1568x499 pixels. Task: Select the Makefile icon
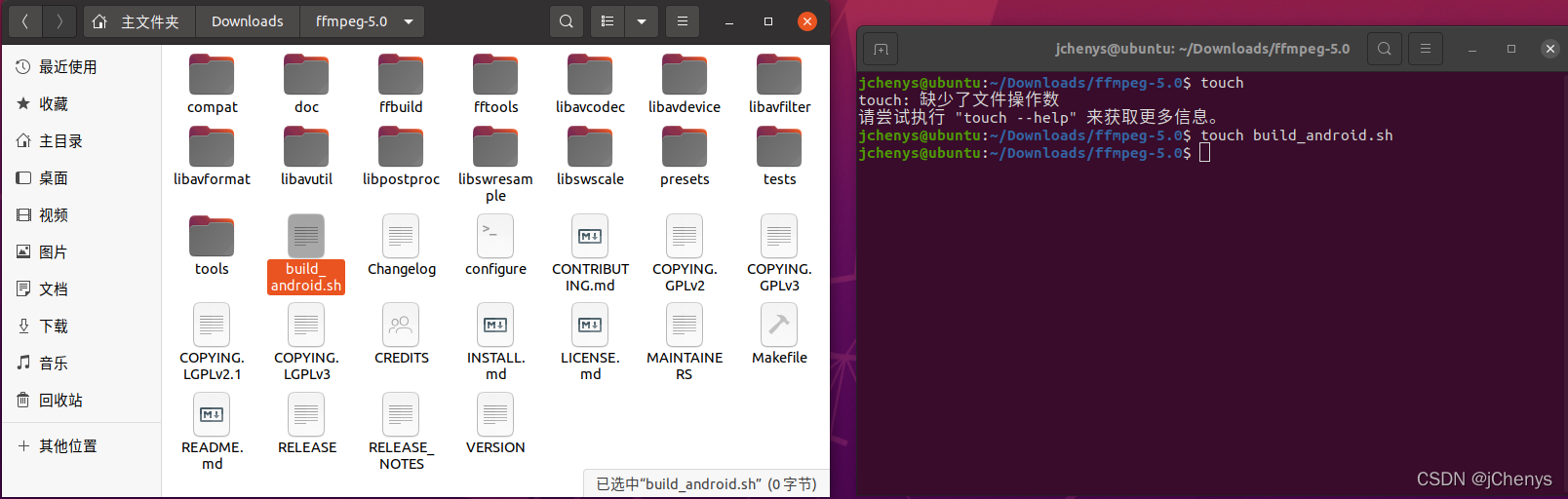tap(779, 325)
